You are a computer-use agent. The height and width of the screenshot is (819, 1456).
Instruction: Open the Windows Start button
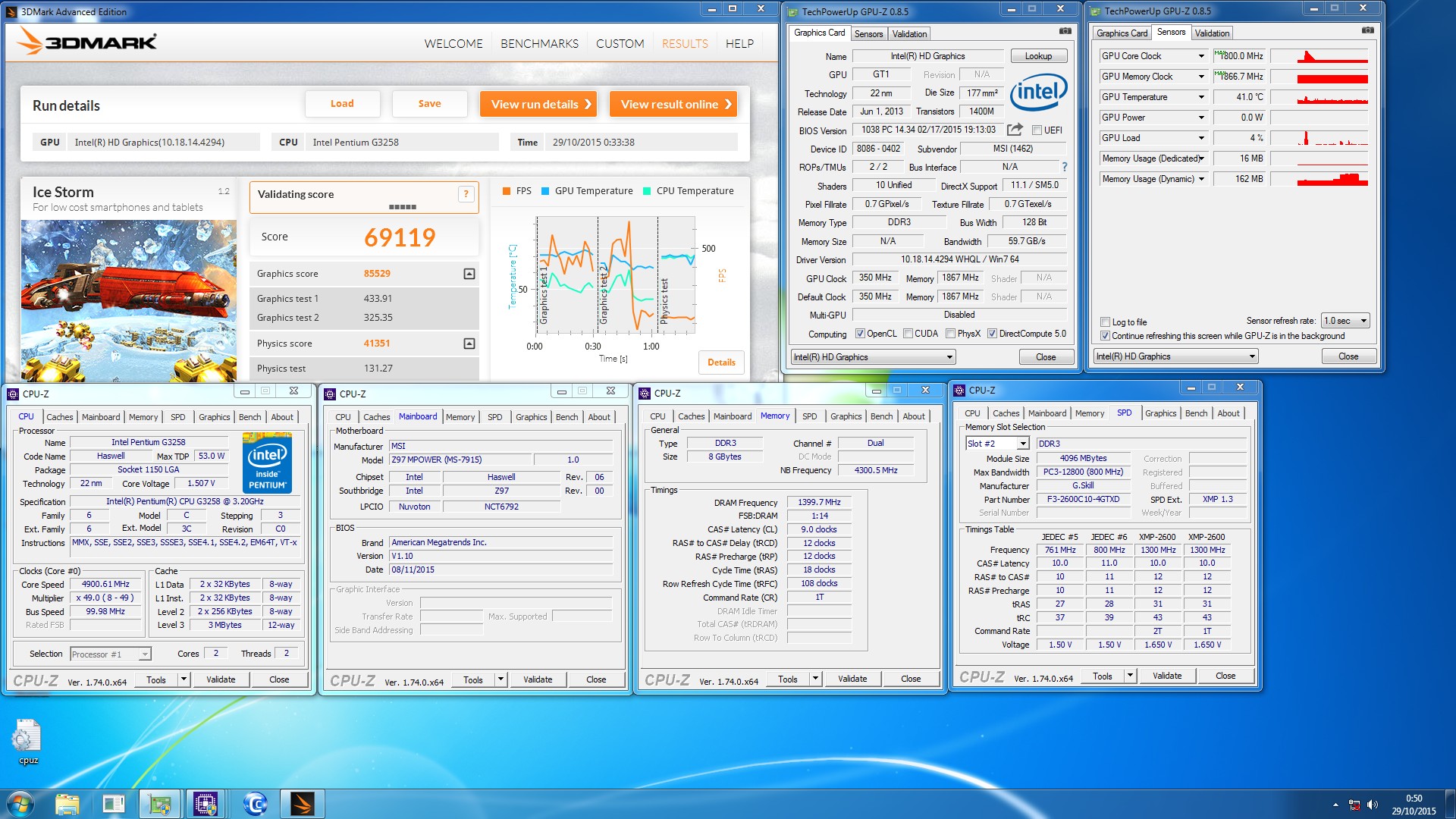point(20,804)
